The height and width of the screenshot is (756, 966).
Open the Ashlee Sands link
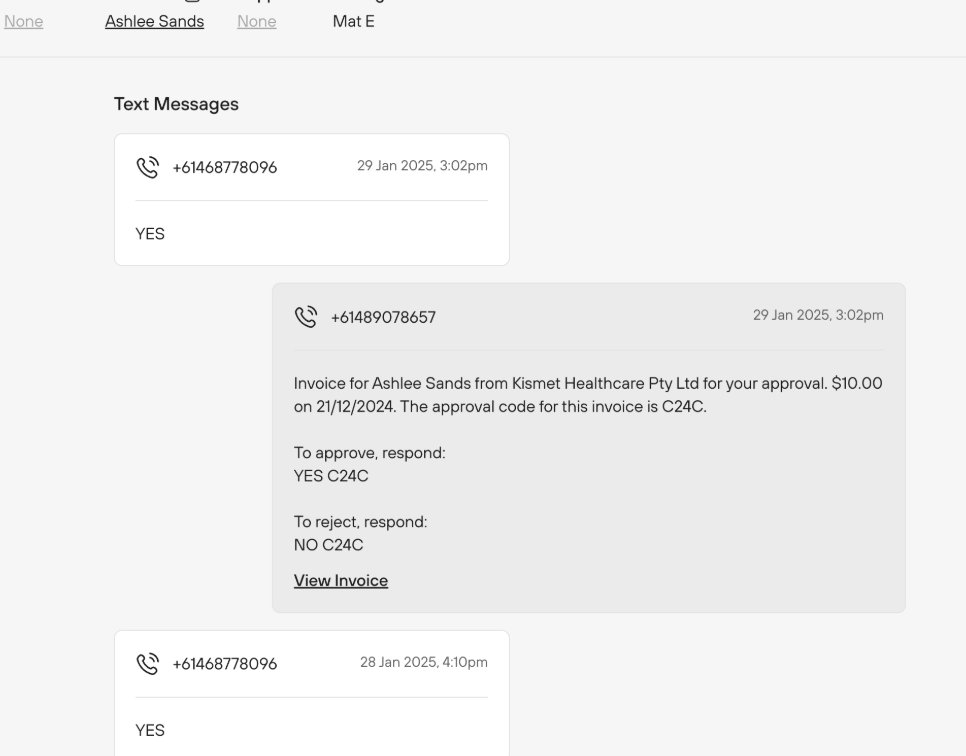155,22
